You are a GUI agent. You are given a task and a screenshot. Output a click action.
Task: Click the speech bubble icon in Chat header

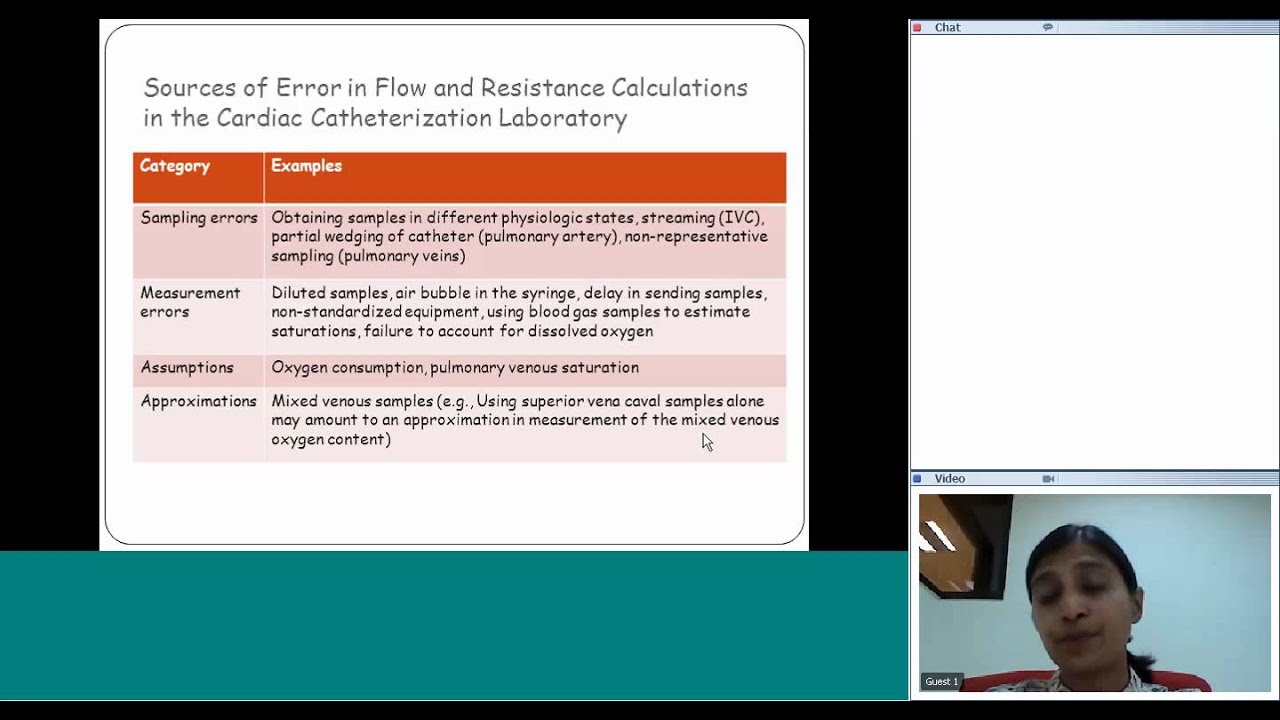tap(1048, 28)
